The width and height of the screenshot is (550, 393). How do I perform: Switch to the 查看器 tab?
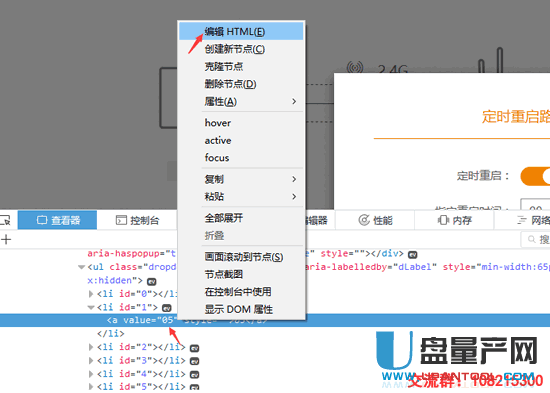(57, 220)
